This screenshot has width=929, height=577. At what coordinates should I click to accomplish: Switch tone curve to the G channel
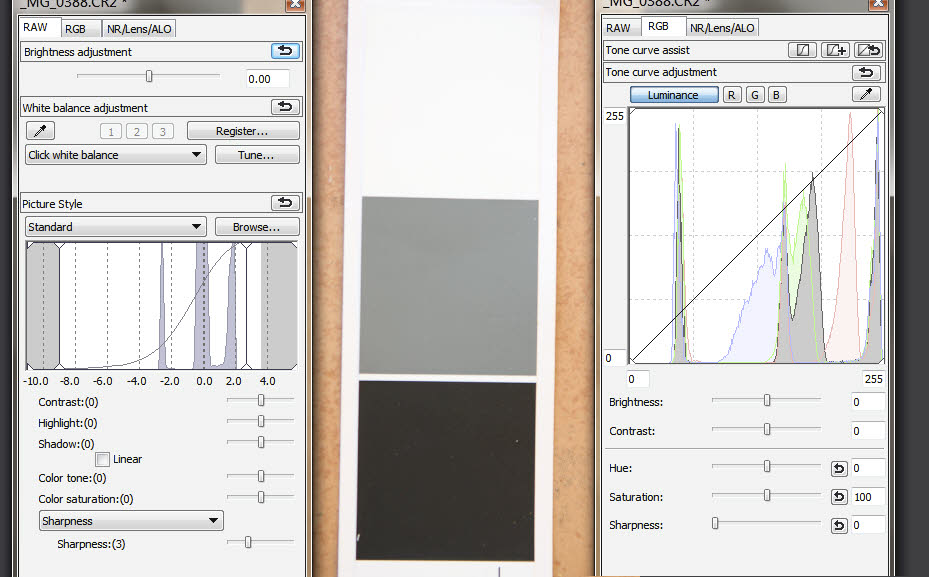(x=755, y=95)
